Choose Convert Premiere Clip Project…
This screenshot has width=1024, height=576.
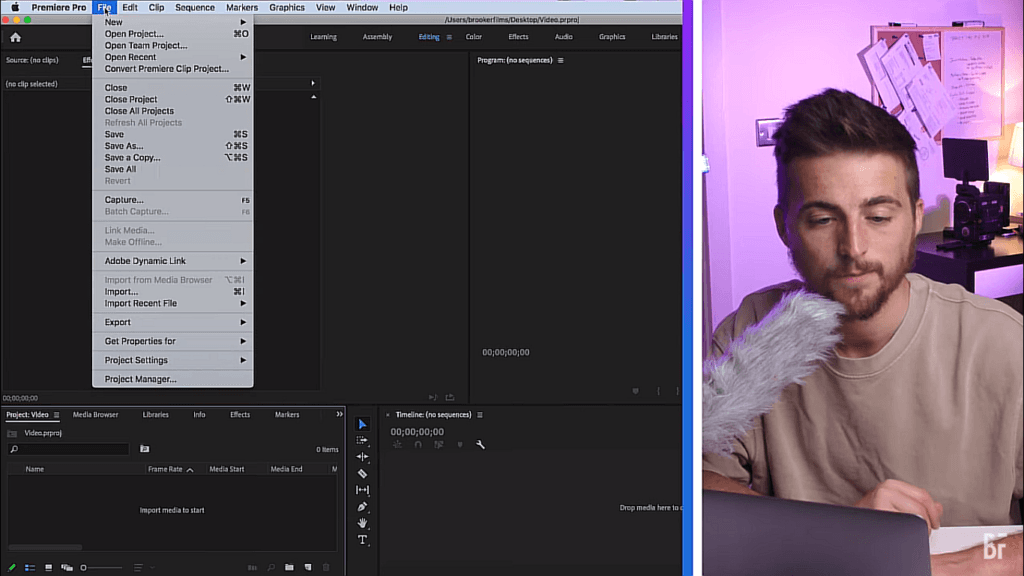pos(172,69)
